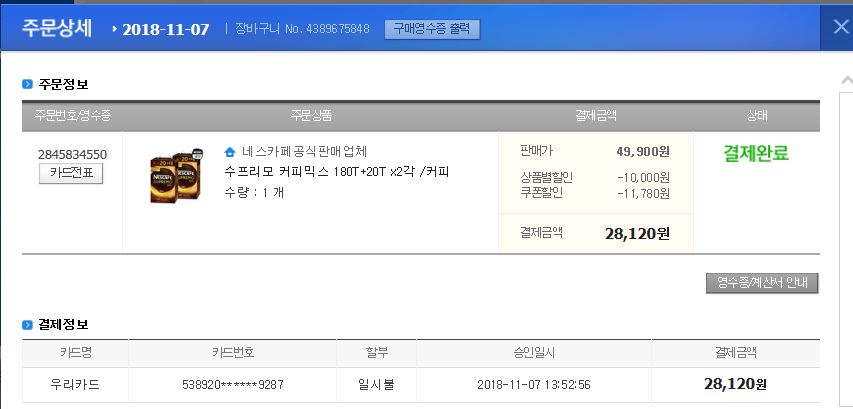
Task: Open the 수프리모 커피믹스 product name link
Action: pos(337,172)
